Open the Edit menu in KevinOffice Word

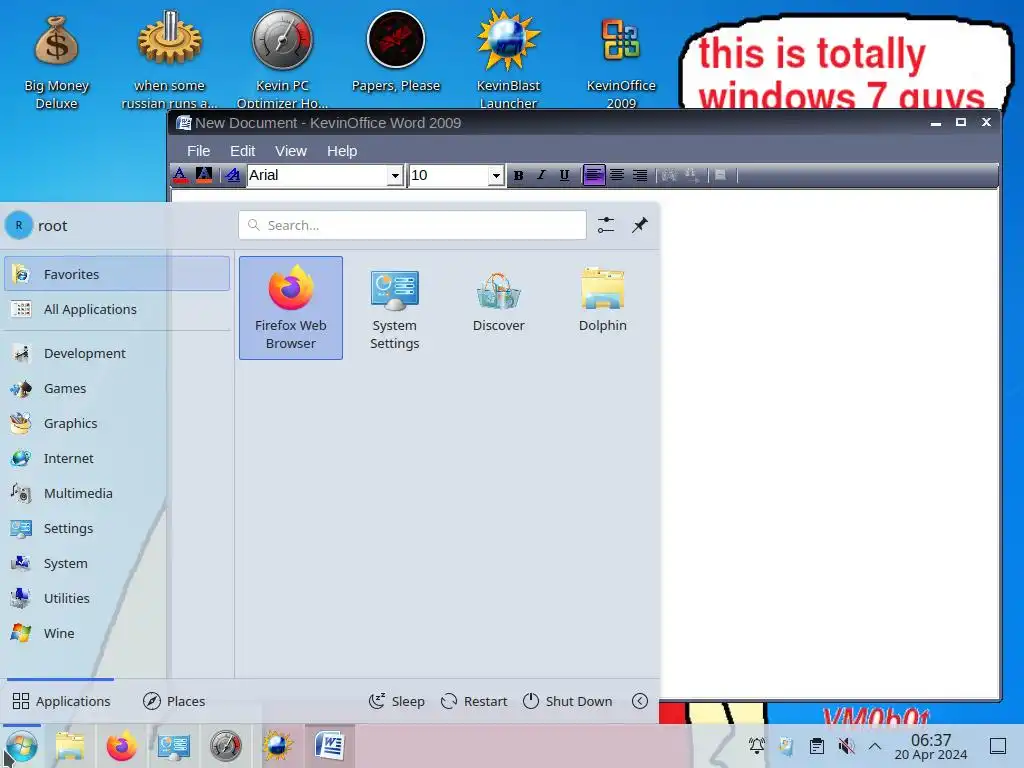click(242, 151)
